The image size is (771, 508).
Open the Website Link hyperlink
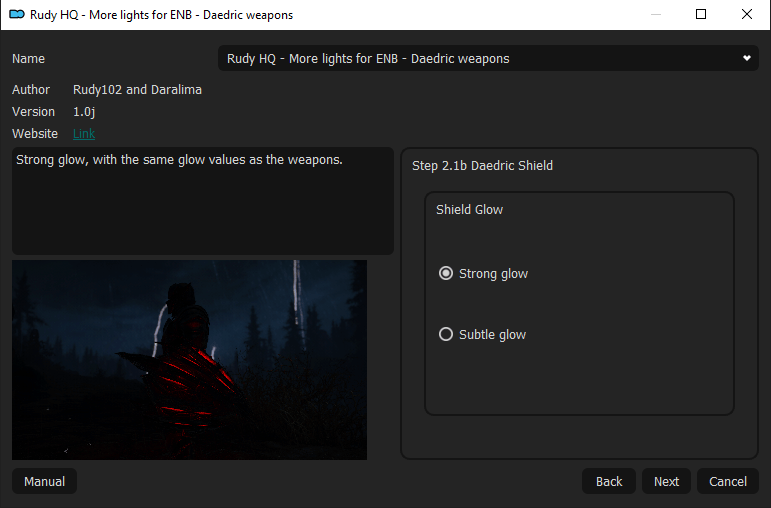click(84, 134)
